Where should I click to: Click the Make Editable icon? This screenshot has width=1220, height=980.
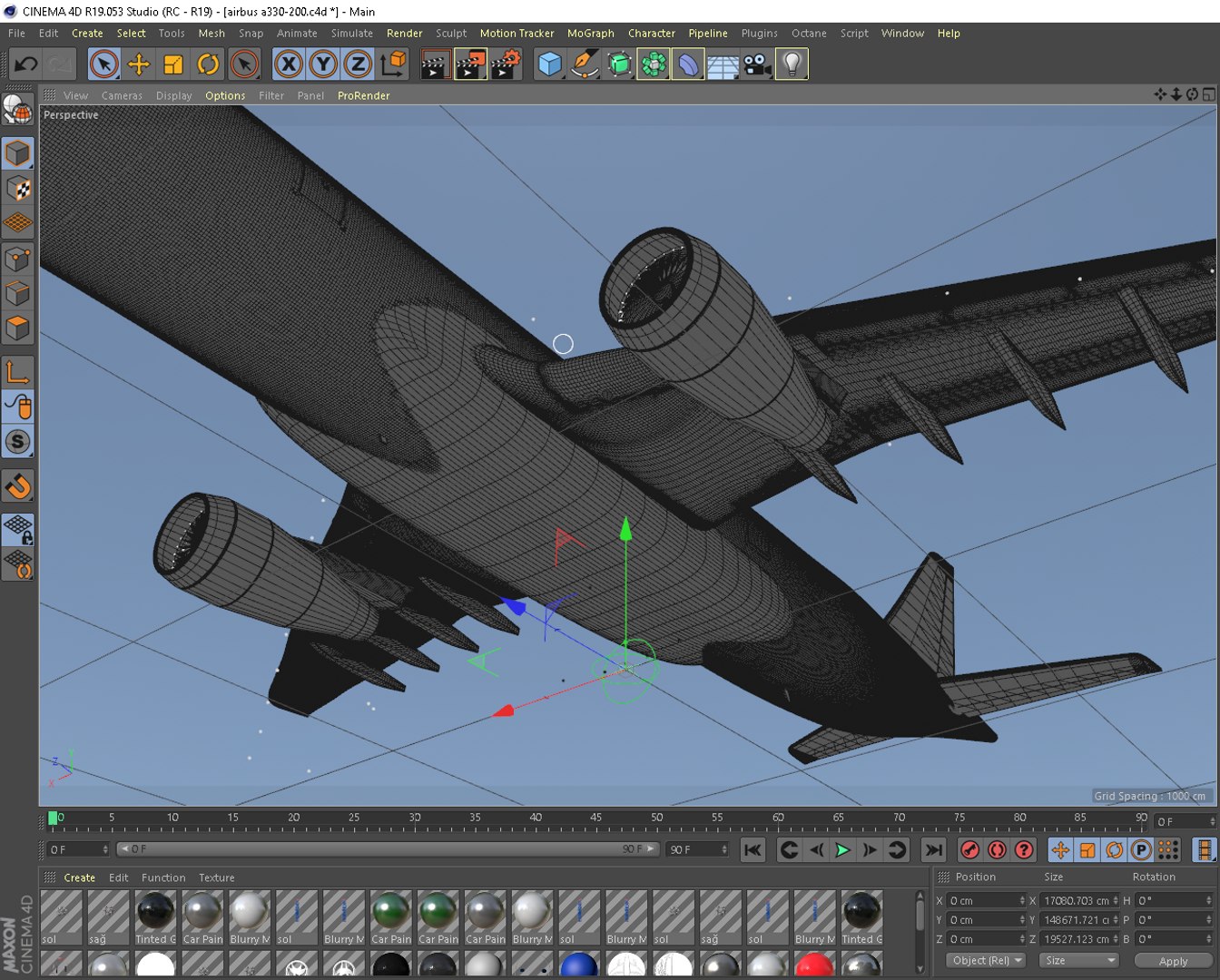(x=18, y=110)
